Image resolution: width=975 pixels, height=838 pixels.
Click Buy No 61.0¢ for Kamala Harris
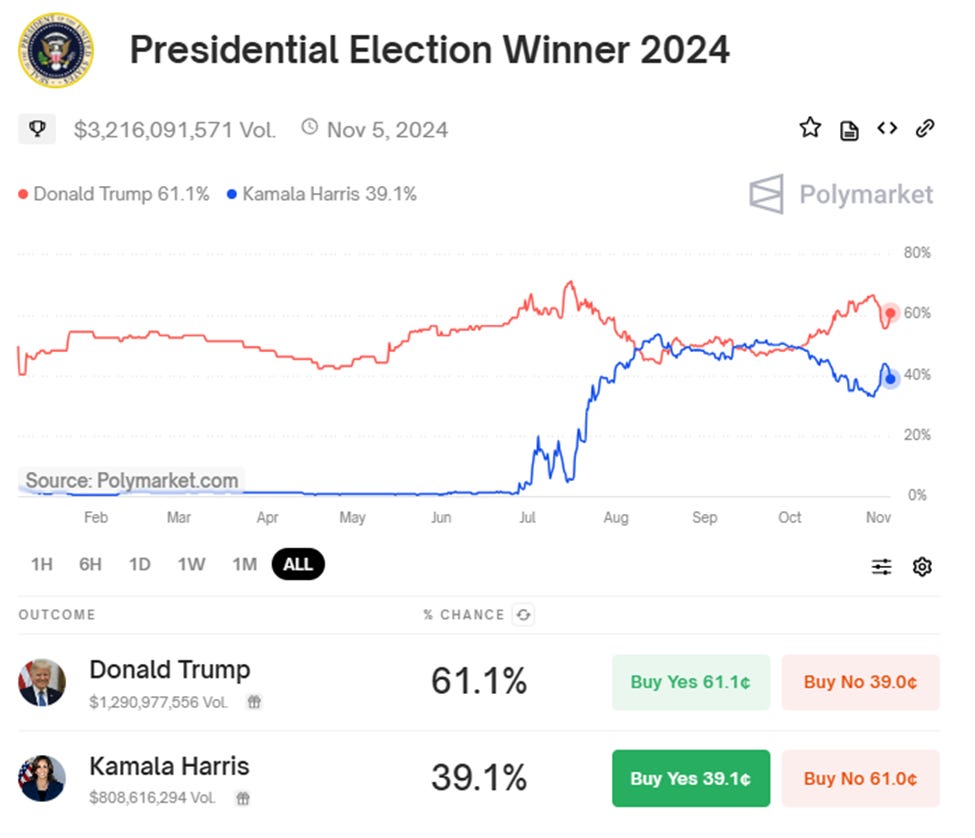860,778
